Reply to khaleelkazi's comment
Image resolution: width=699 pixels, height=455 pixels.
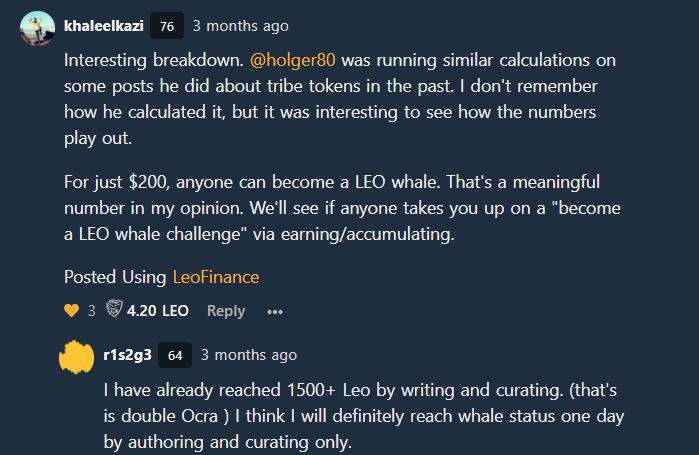point(226,311)
